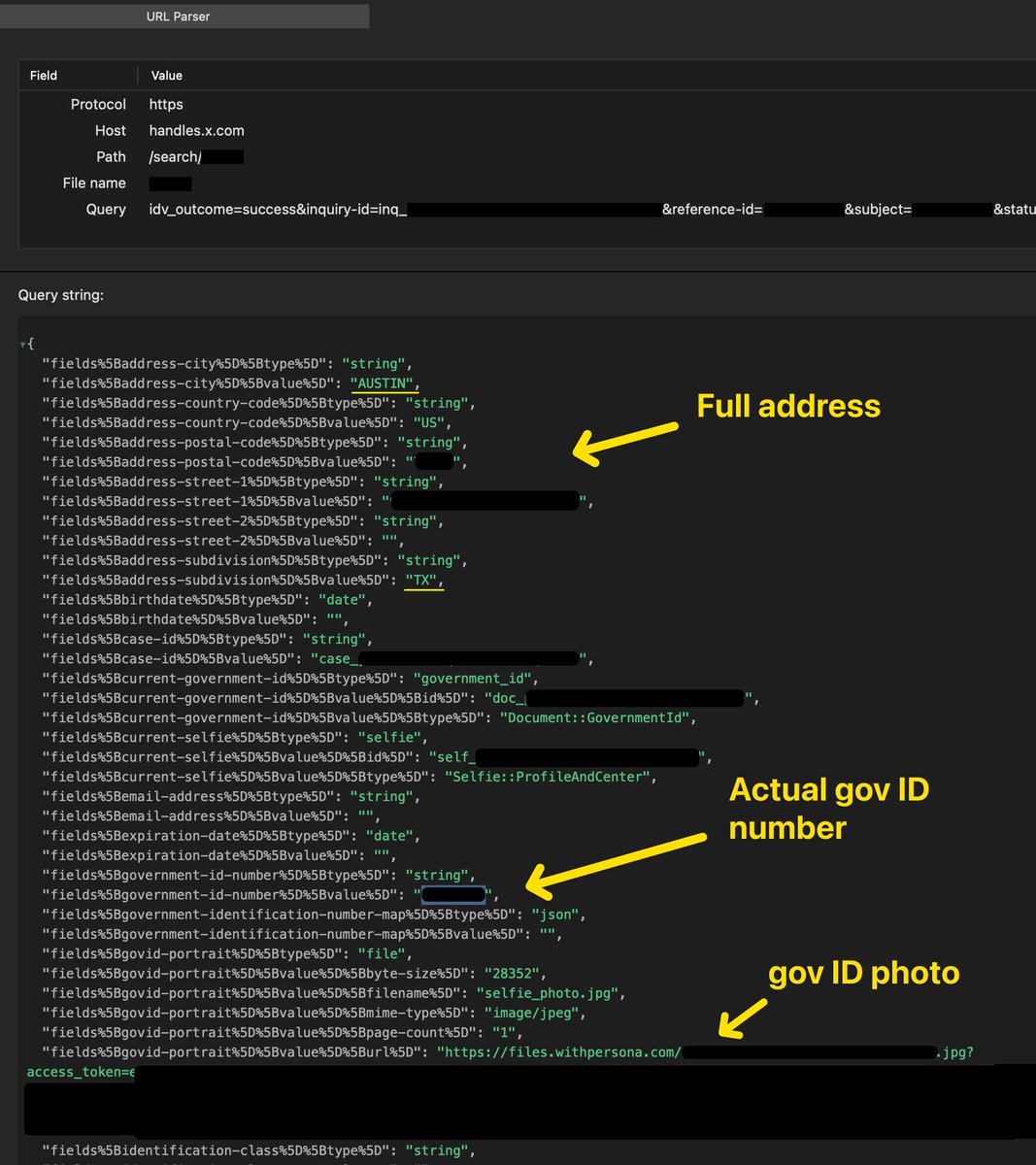Select the "json" type value

(556, 915)
